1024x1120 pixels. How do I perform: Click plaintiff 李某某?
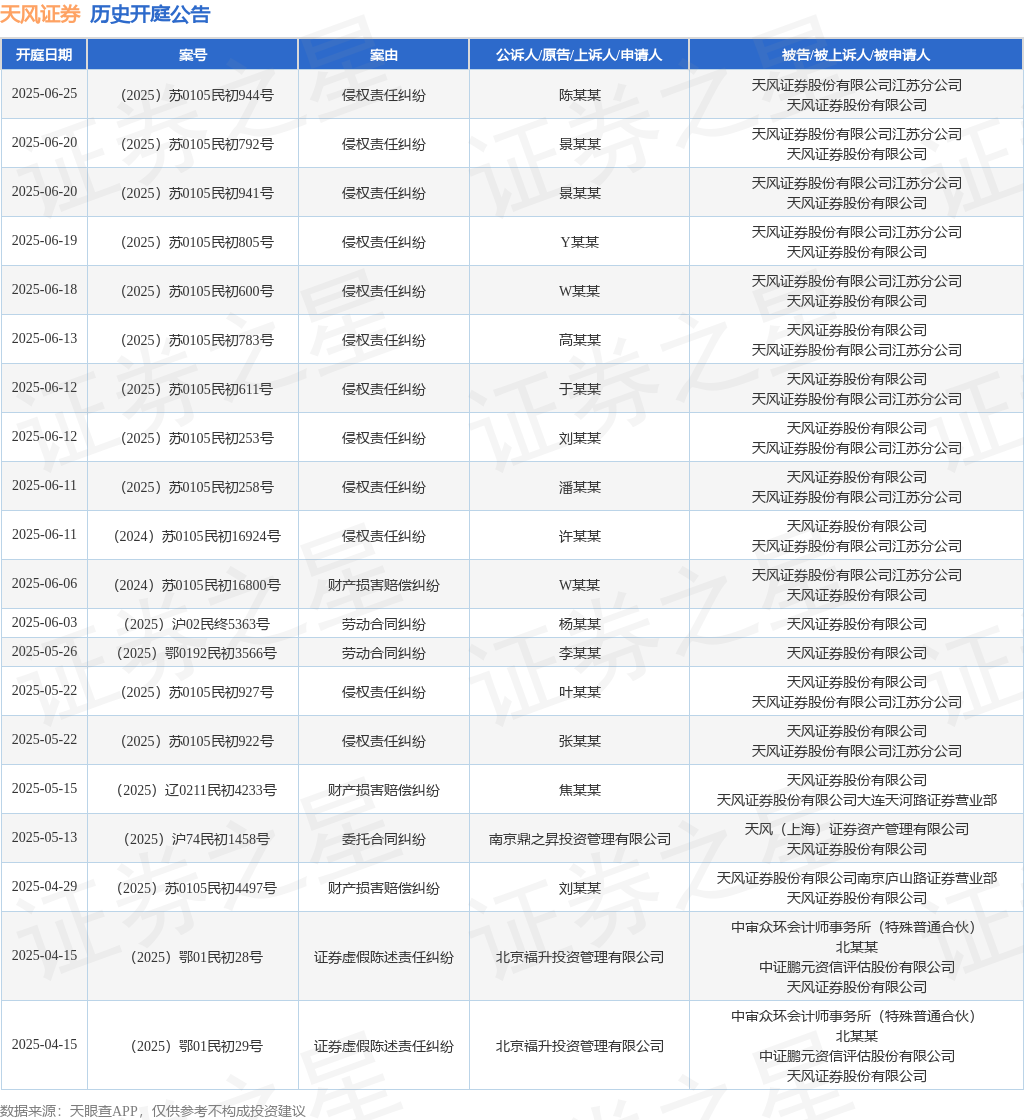[579, 654]
